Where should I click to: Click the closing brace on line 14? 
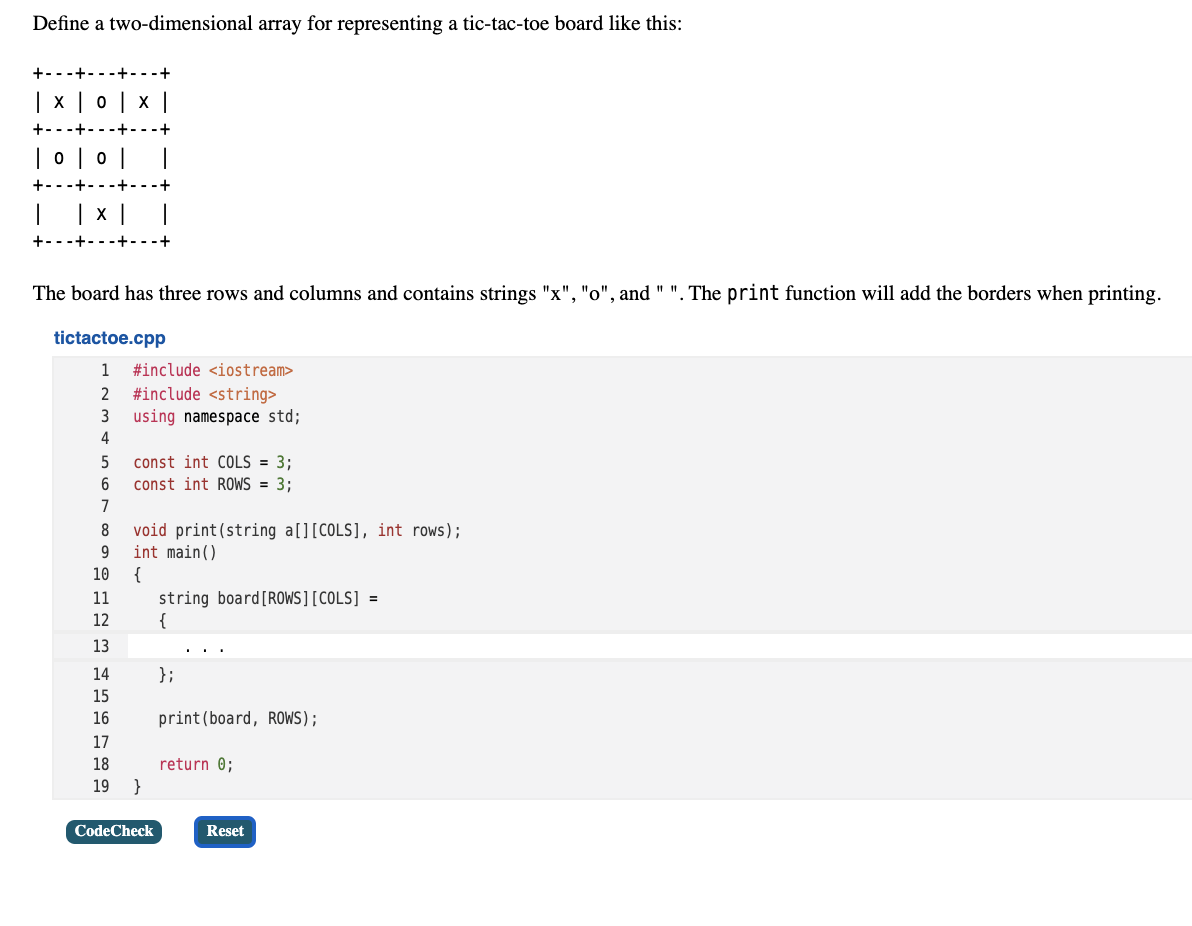pos(168,674)
